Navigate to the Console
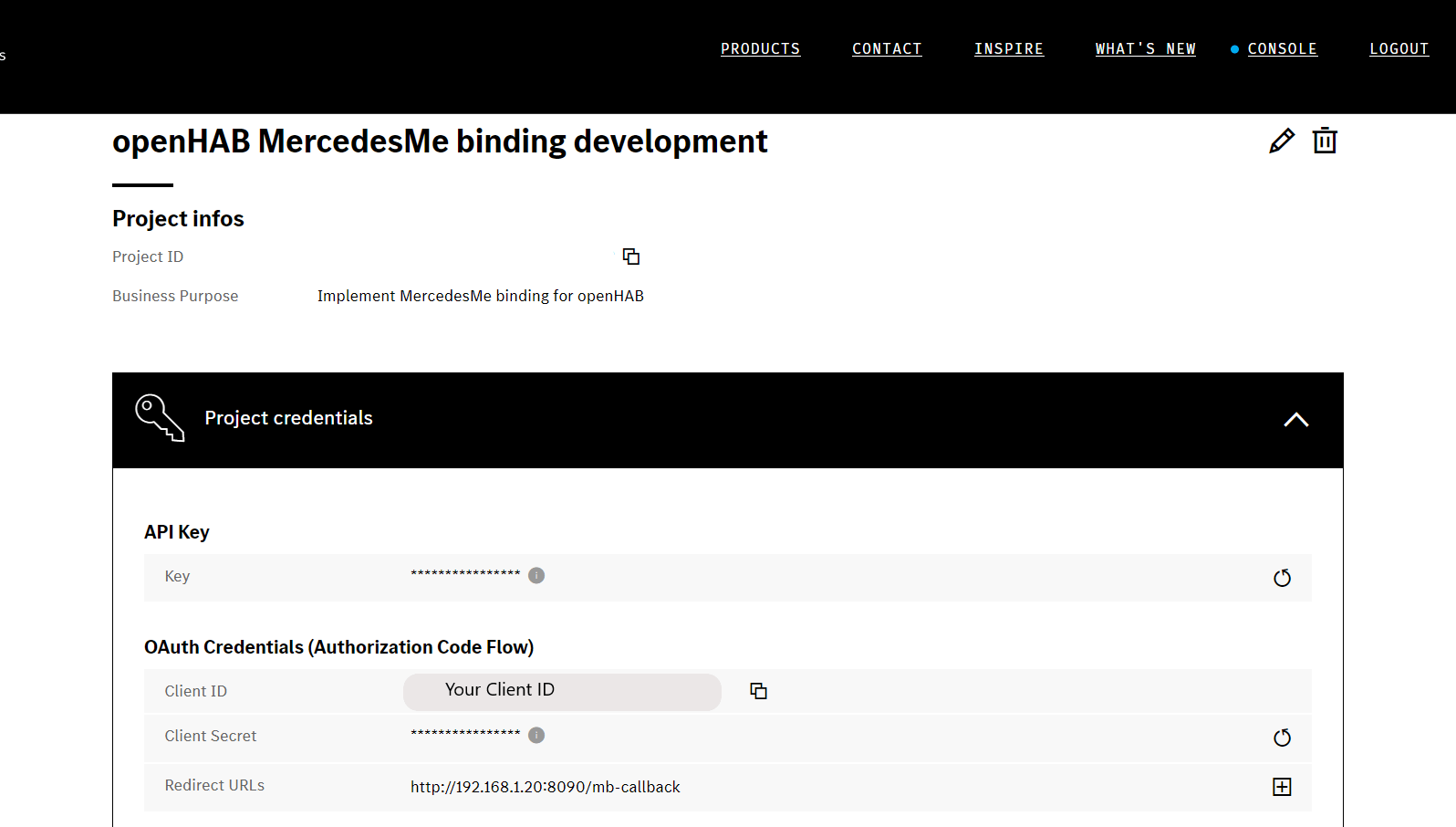Screen dimensions: 1456x827 1282,49
